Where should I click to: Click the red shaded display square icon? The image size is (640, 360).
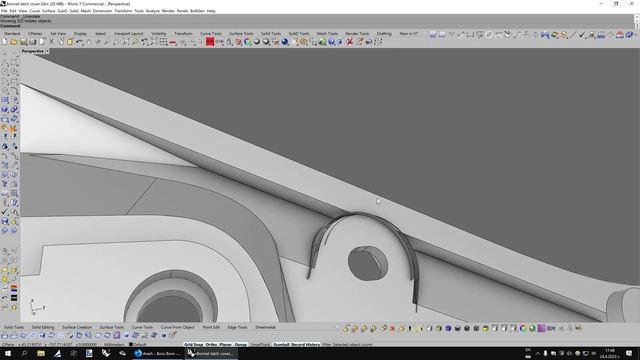click(x=210, y=42)
